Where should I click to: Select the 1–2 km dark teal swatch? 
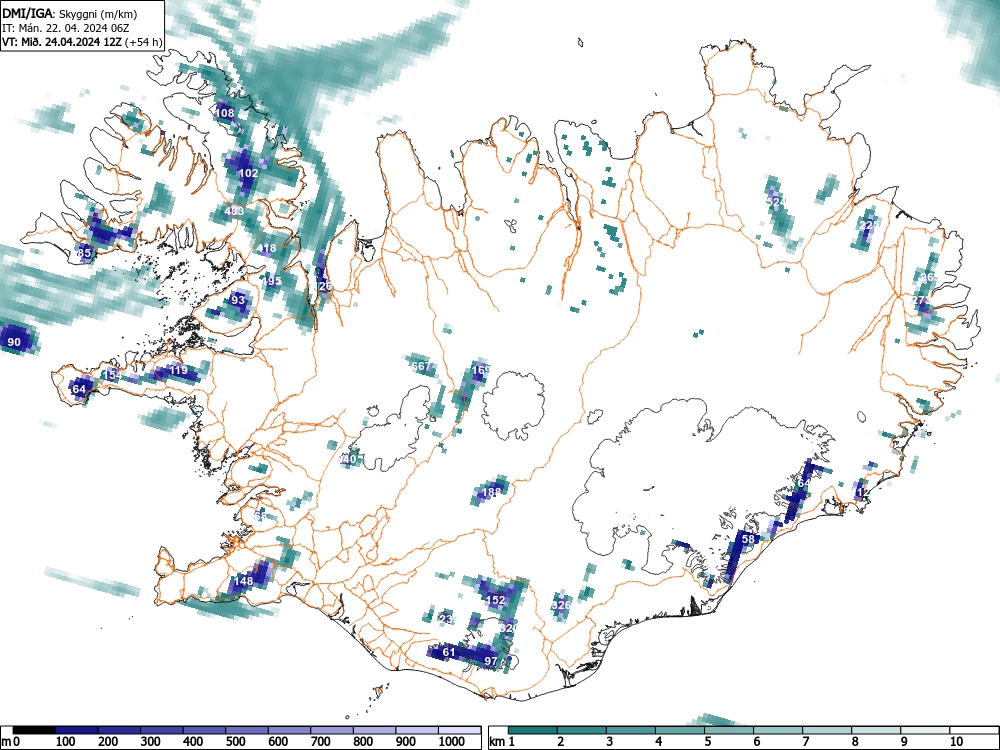533,730
